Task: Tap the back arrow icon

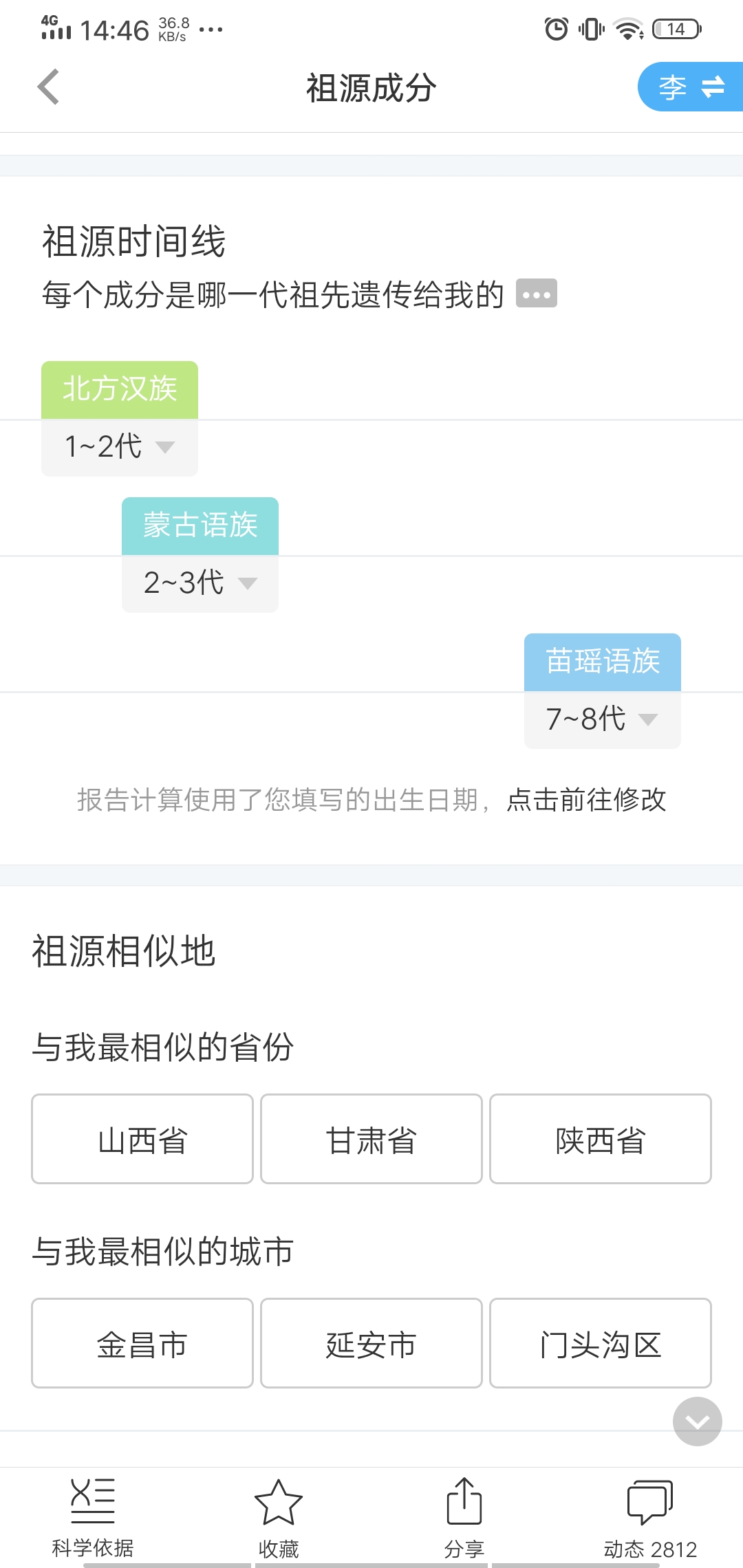Action: point(49,87)
